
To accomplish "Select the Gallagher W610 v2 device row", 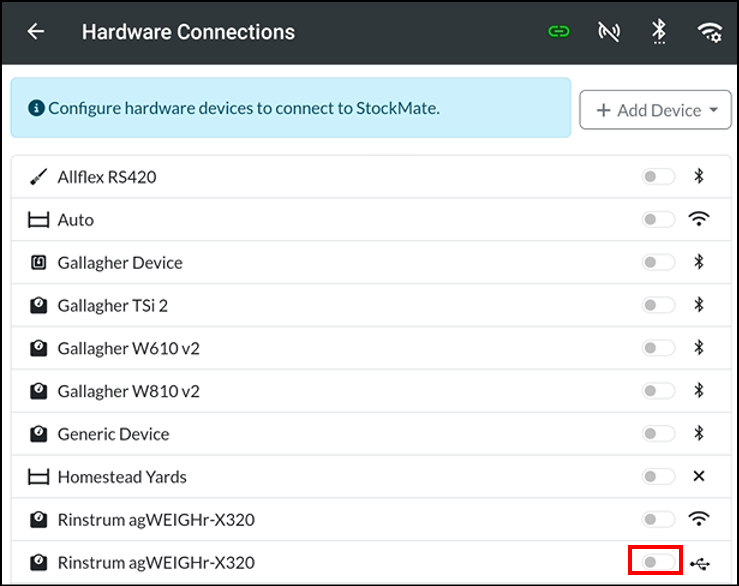I will coord(371,348).
